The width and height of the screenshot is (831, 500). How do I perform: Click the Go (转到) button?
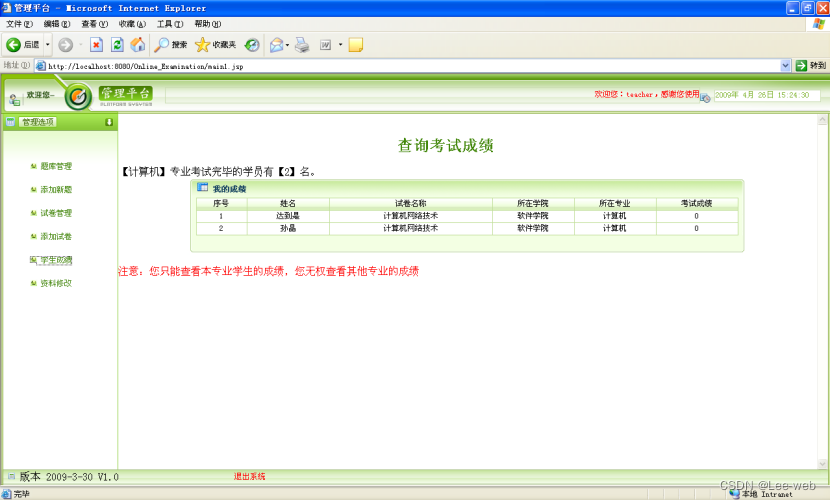[x=811, y=66]
